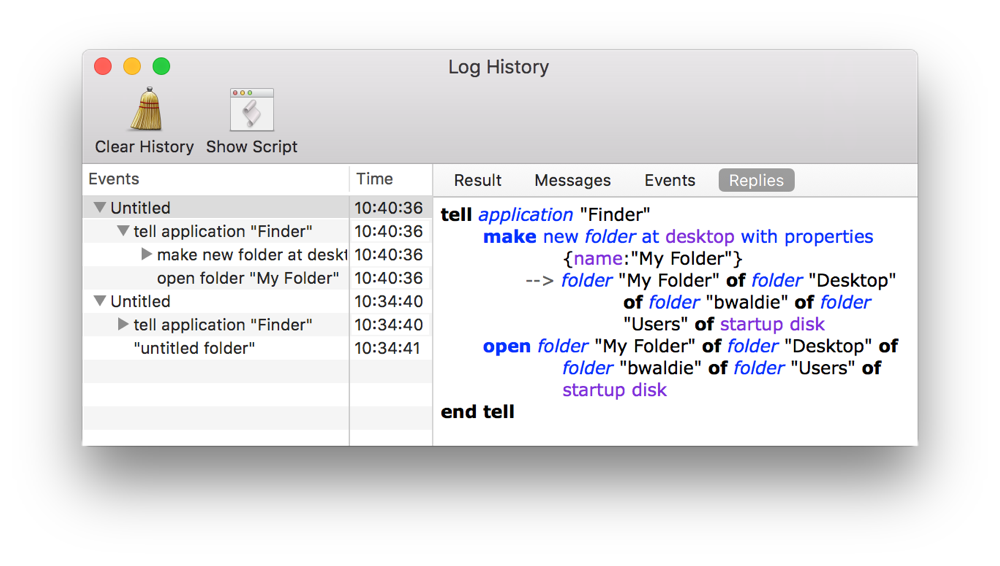Close the Log History window with the red button

[103, 66]
